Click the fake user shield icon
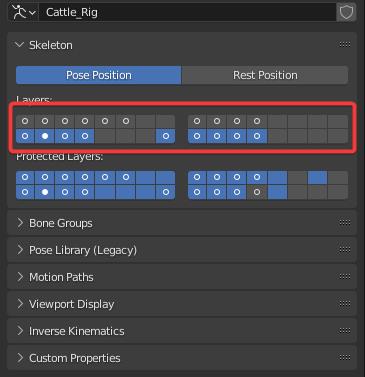This screenshot has height=377, width=365. 346,12
